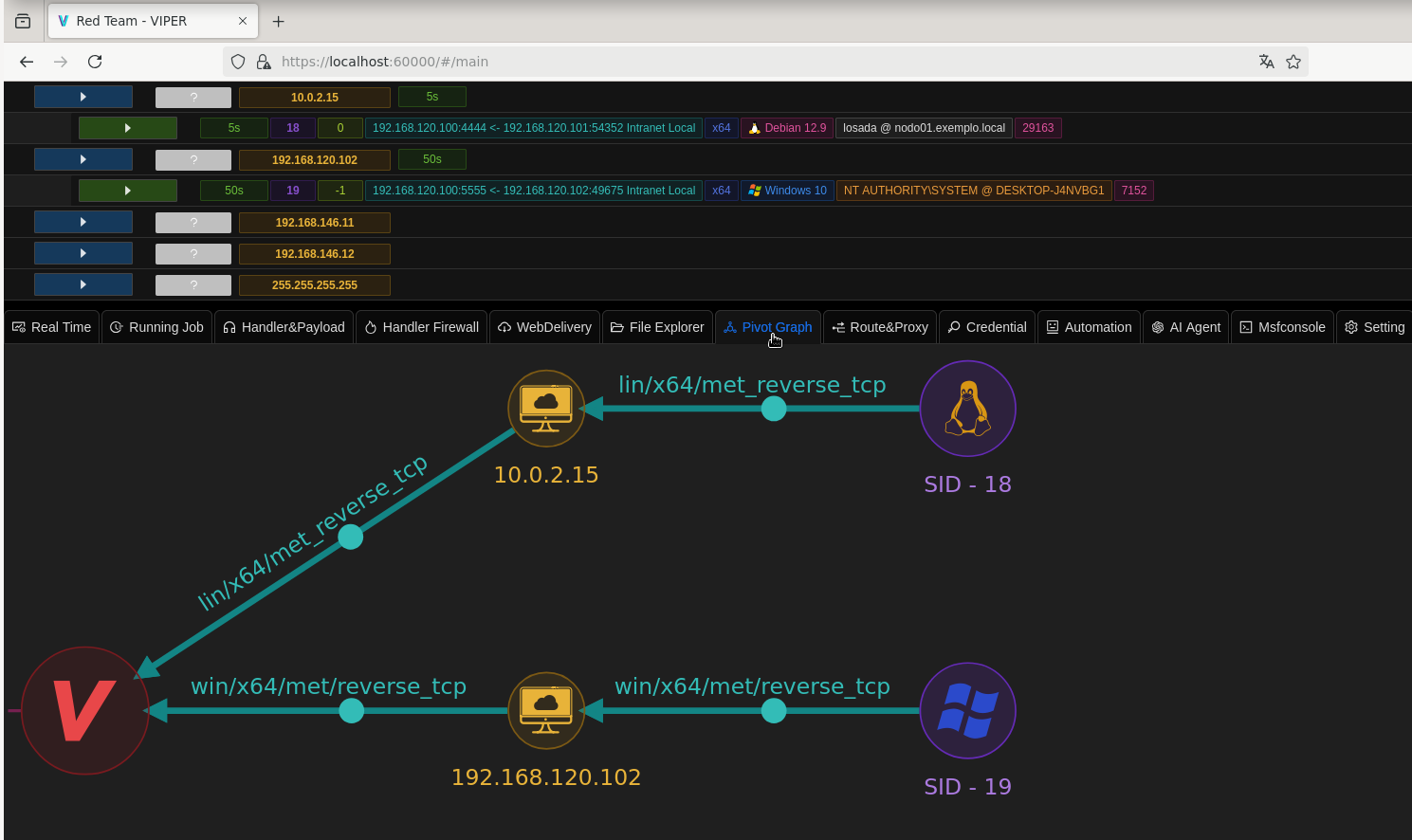Click session ID 19 tag
This screenshot has height=840, width=1412.
point(293,191)
